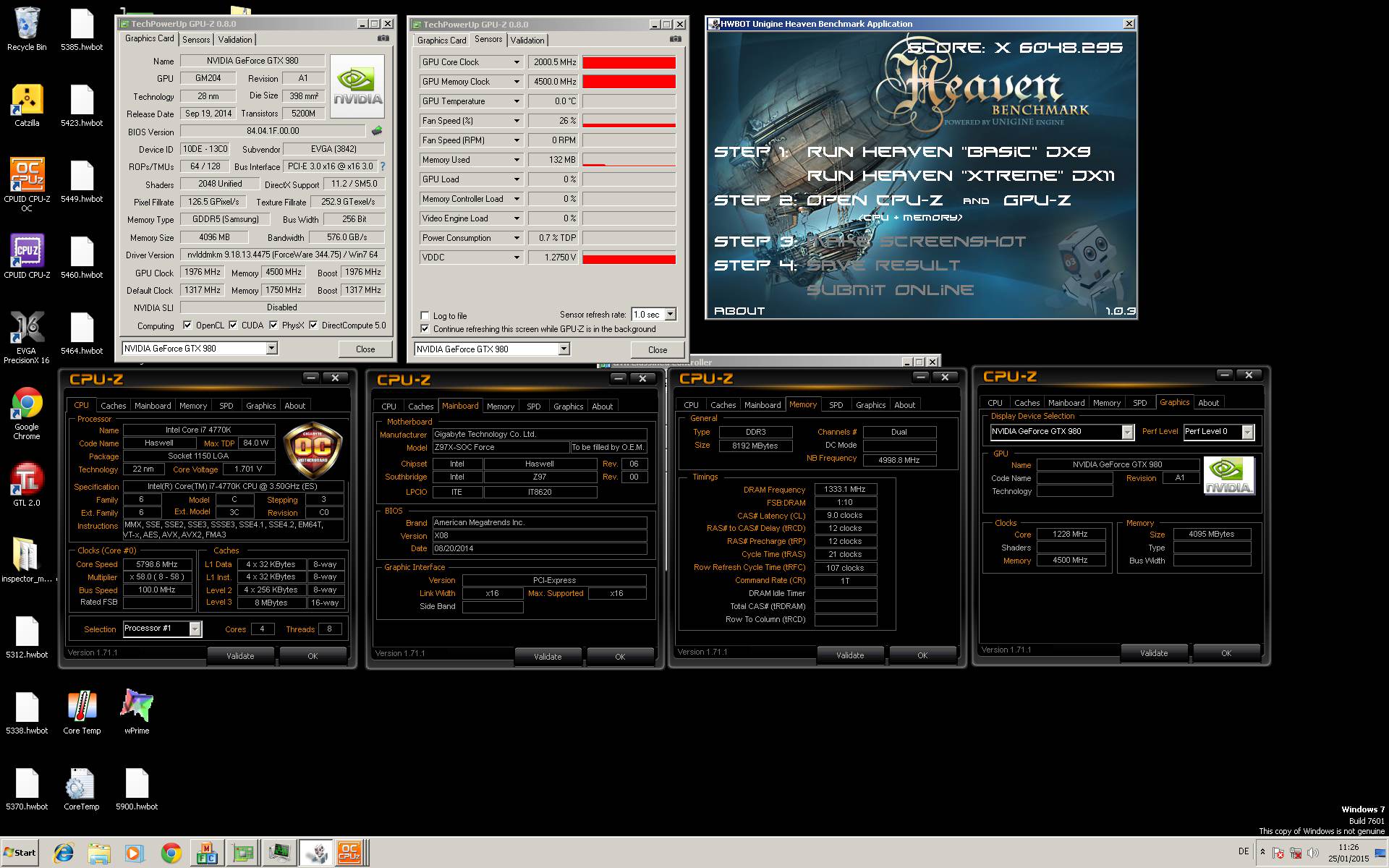This screenshot has height=868, width=1389.
Task: Click the VDDC red sensor graph
Action: 629,258
